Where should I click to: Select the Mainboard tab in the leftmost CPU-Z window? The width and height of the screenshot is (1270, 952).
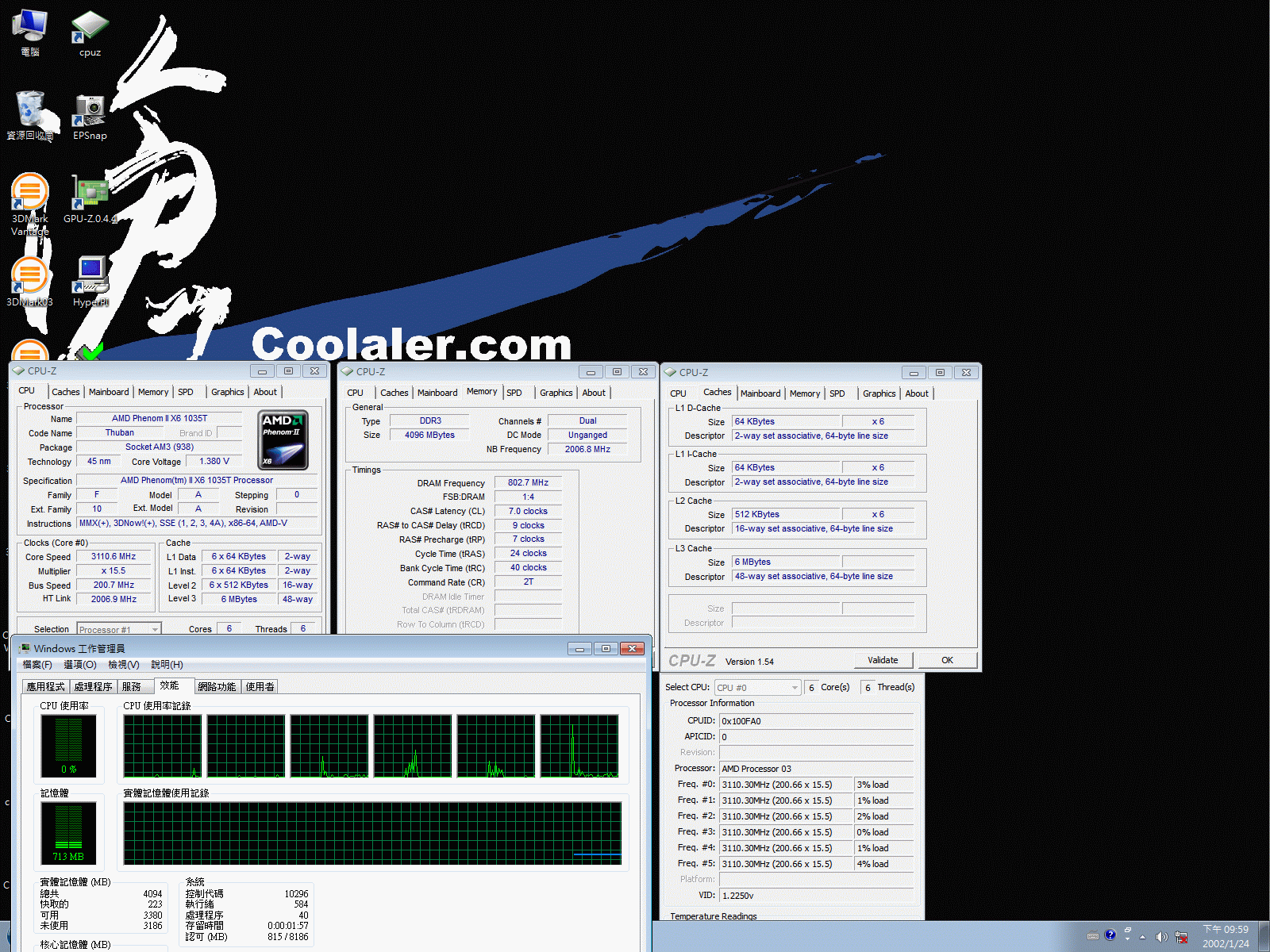coord(109,392)
